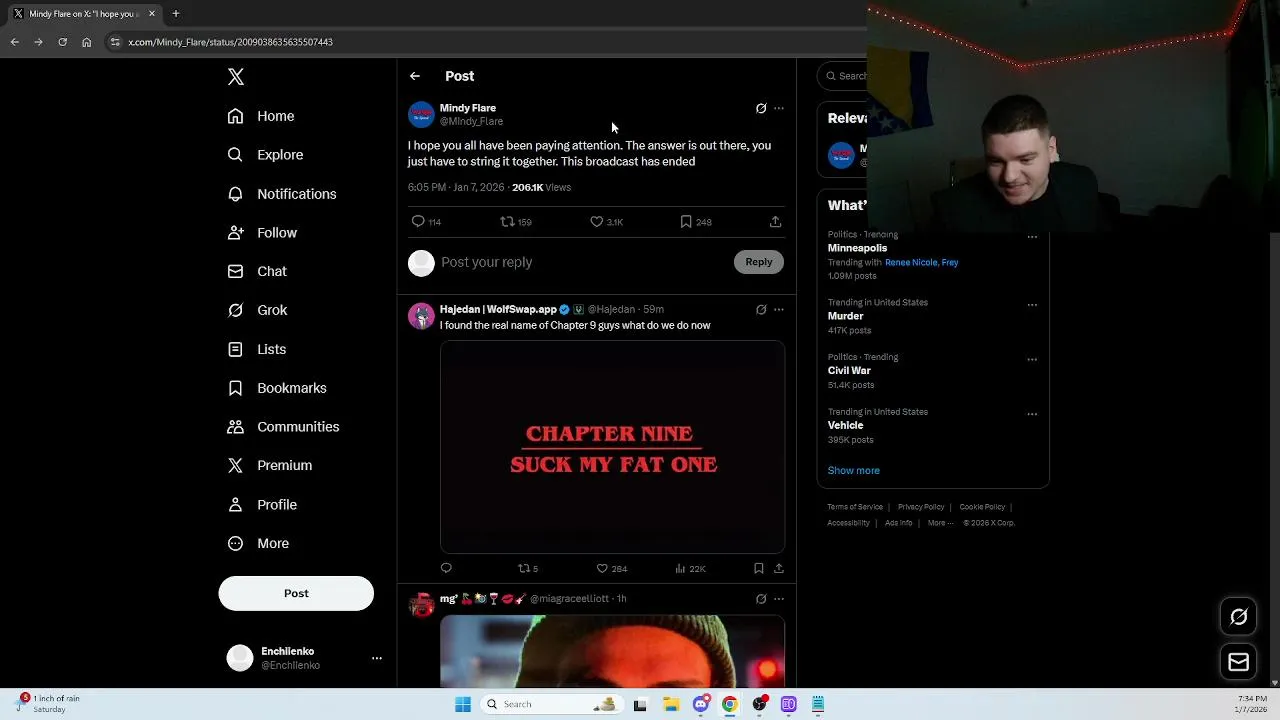Open Follow in the sidebar
This screenshot has height=720, width=1280.
click(262, 233)
